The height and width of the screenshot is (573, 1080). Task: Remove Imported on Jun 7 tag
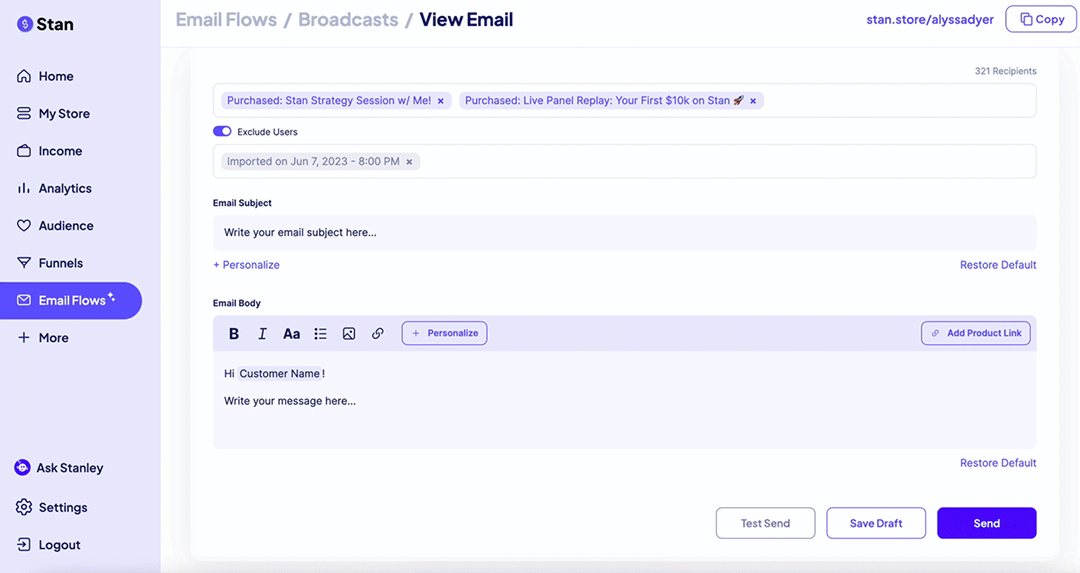(x=409, y=162)
